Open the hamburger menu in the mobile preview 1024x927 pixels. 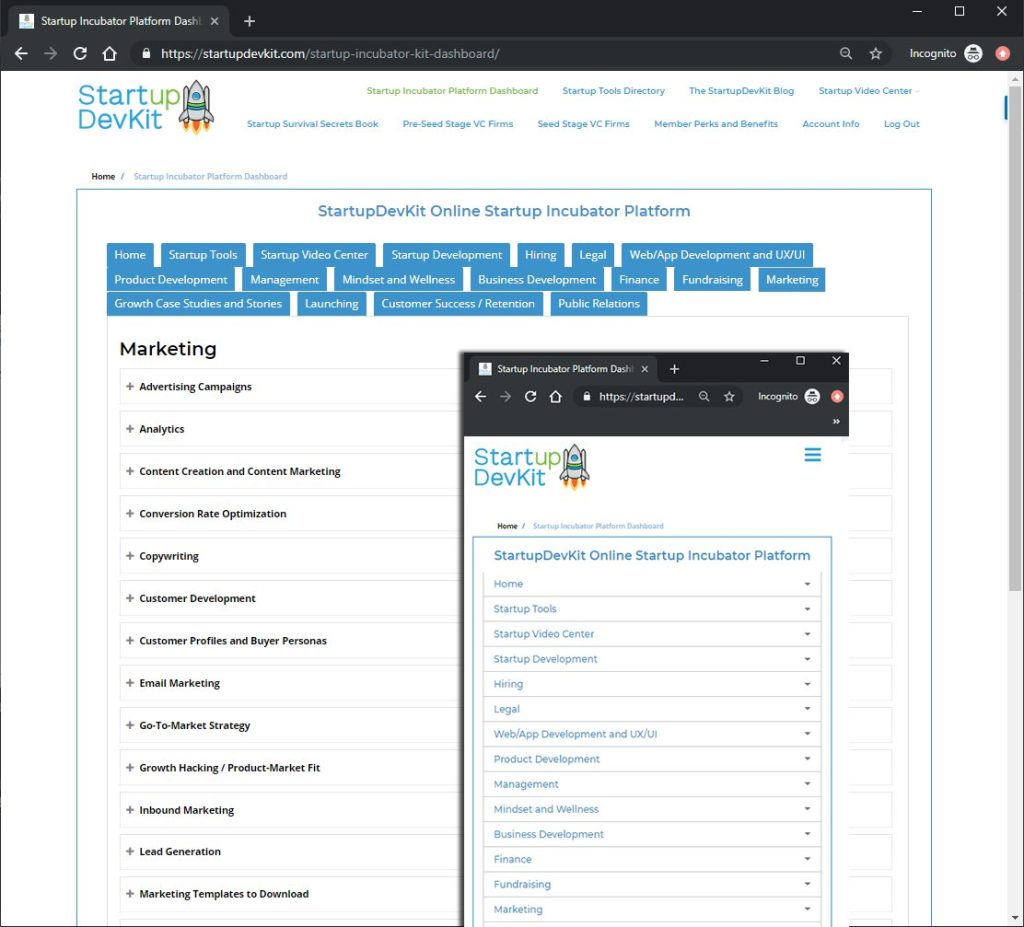tap(812, 454)
